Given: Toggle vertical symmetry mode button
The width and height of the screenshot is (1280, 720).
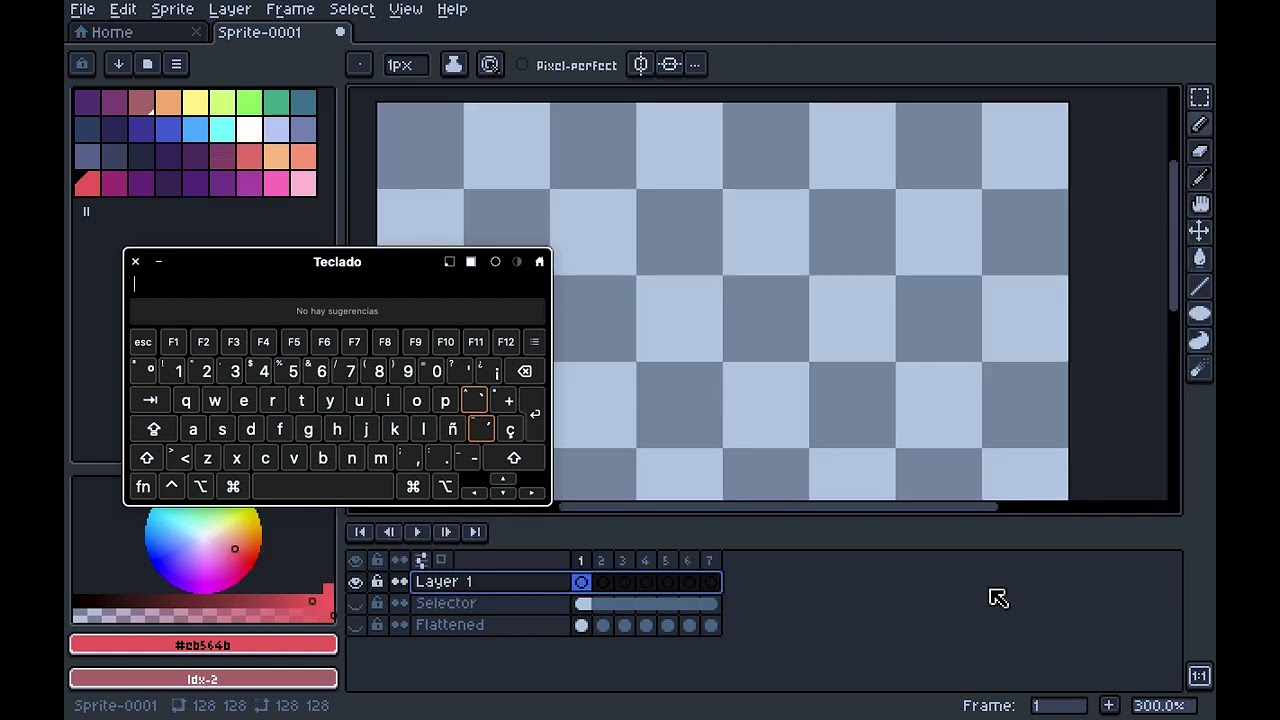Looking at the screenshot, I should [x=670, y=65].
